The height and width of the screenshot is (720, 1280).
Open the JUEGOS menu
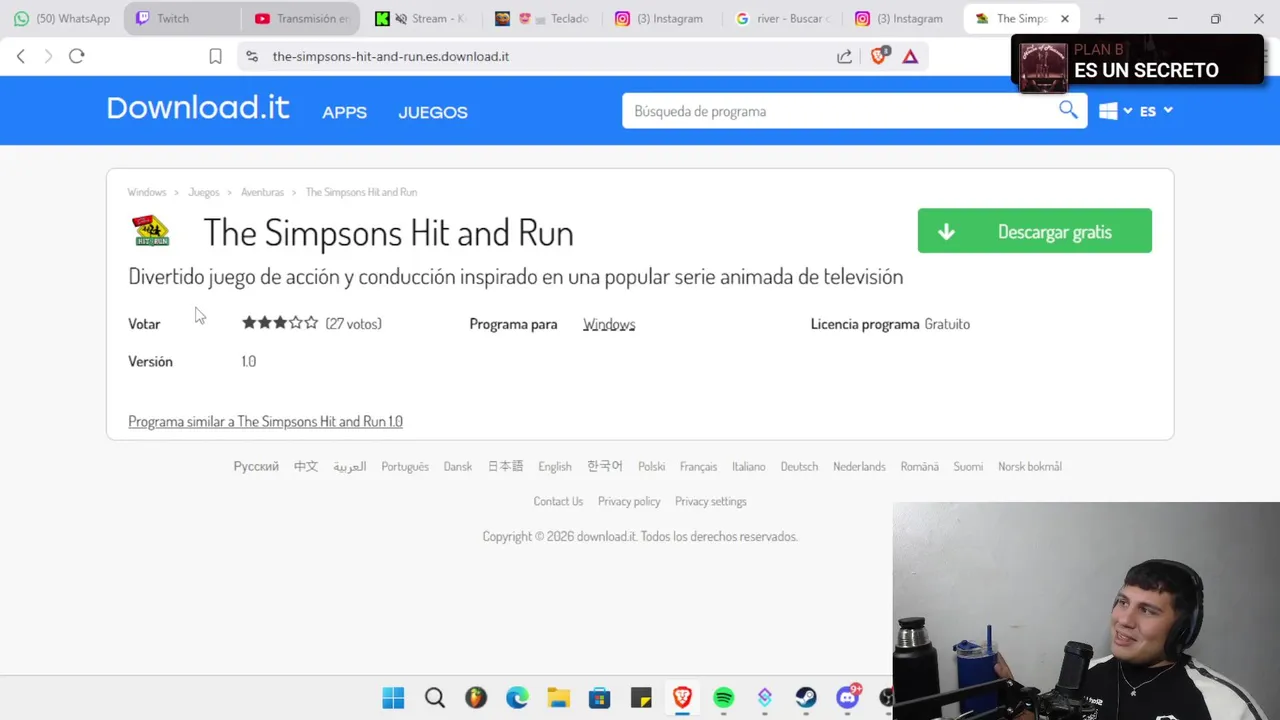pos(433,112)
